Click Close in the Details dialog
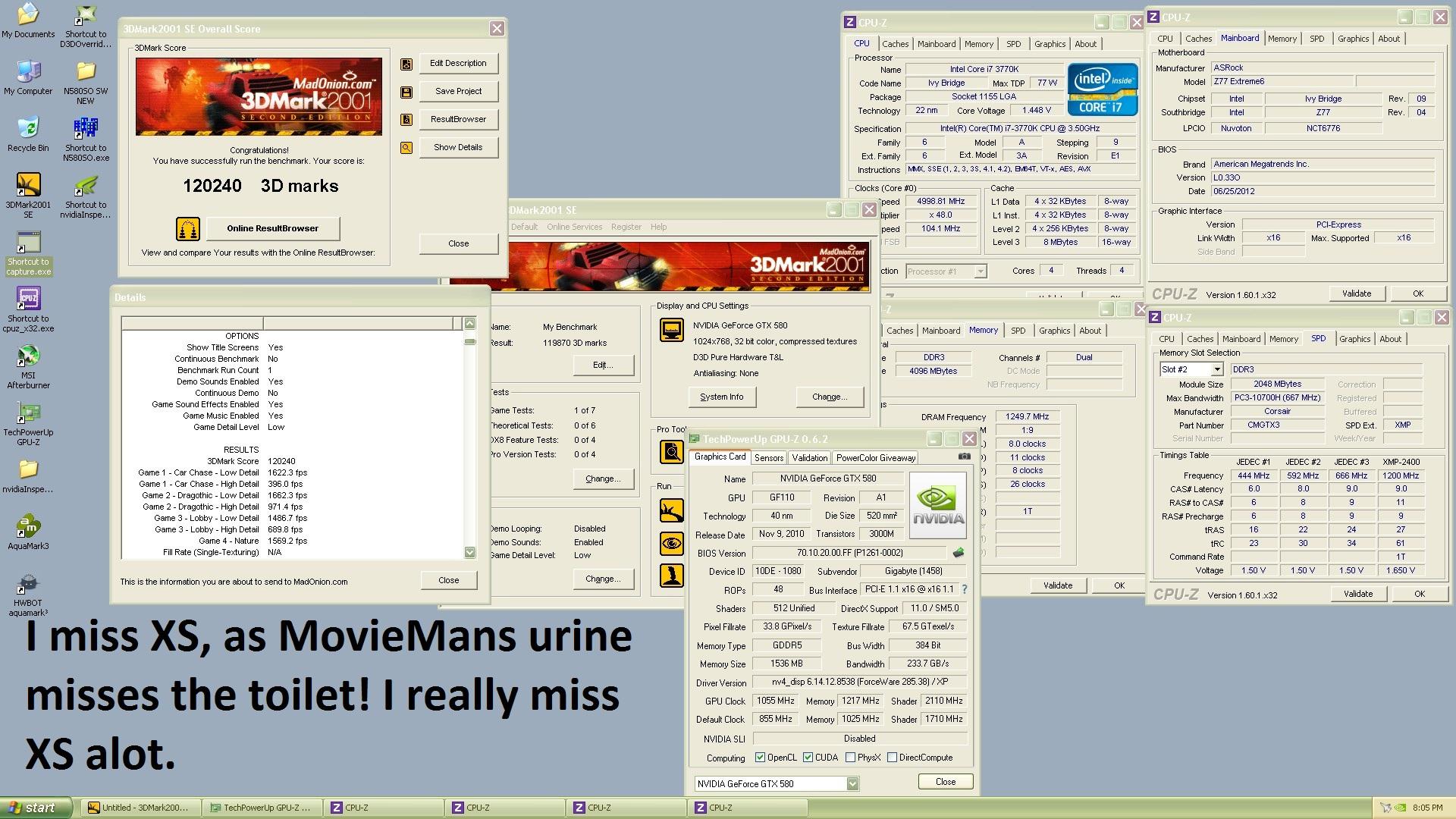This screenshot has width=1456, height=819. (448, 580)
